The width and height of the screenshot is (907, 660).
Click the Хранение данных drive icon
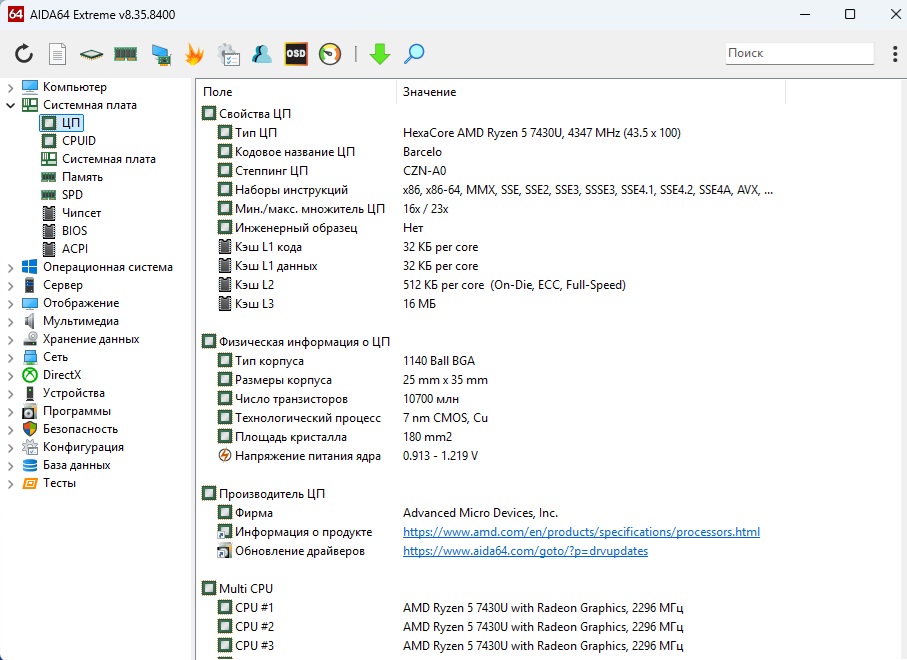click(x=30, y=339)
